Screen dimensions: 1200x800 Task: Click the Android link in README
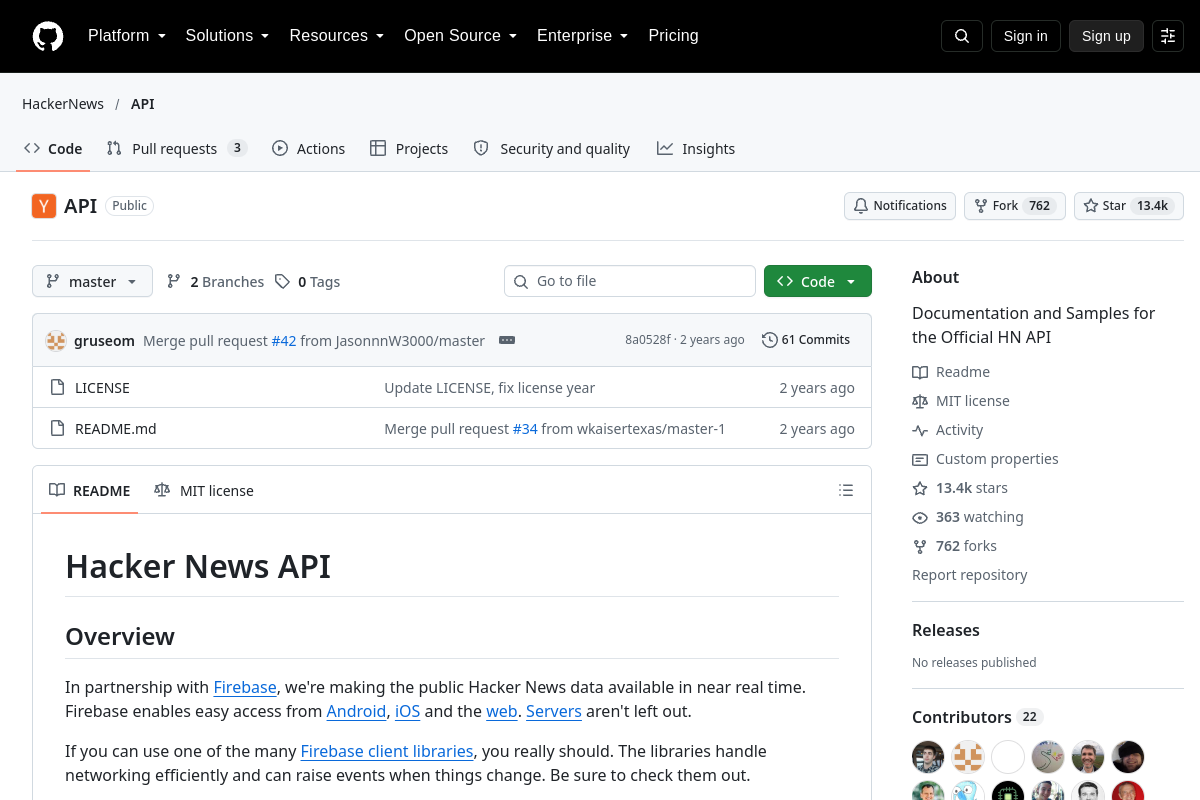[356, 711]
